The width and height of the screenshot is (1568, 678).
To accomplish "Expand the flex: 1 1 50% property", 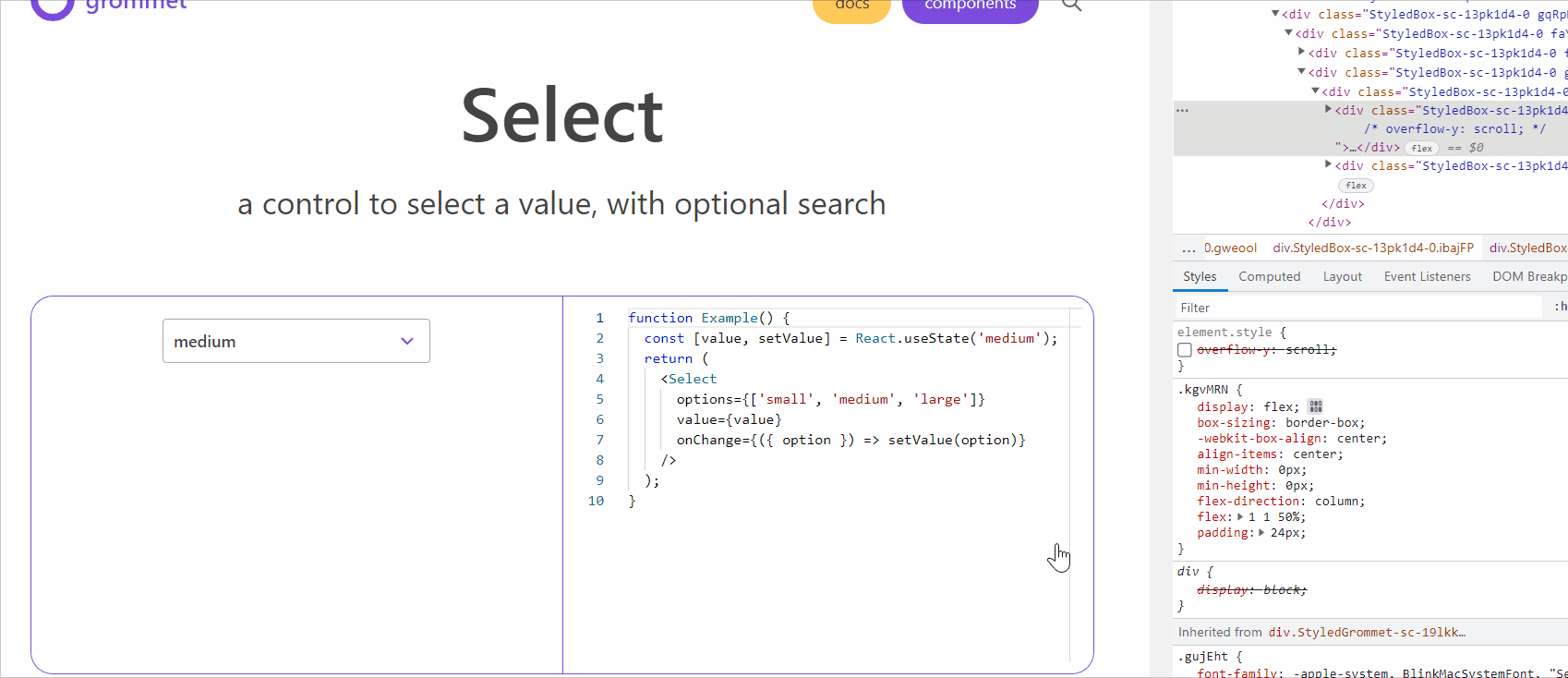I will 1238,516.
